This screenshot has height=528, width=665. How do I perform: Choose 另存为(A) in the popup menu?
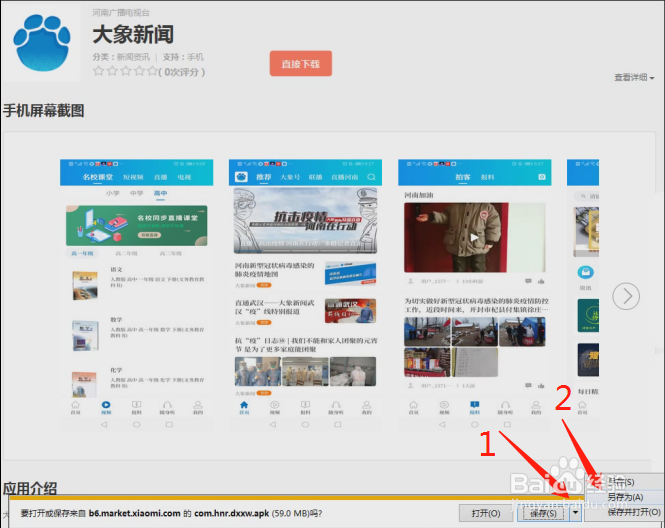tap(625, 497)
